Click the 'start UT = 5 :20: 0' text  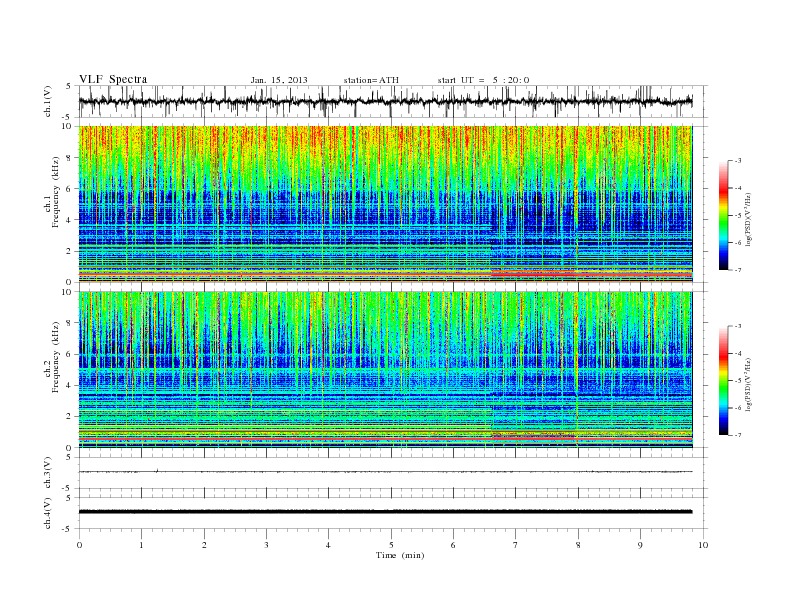point(483,80)
